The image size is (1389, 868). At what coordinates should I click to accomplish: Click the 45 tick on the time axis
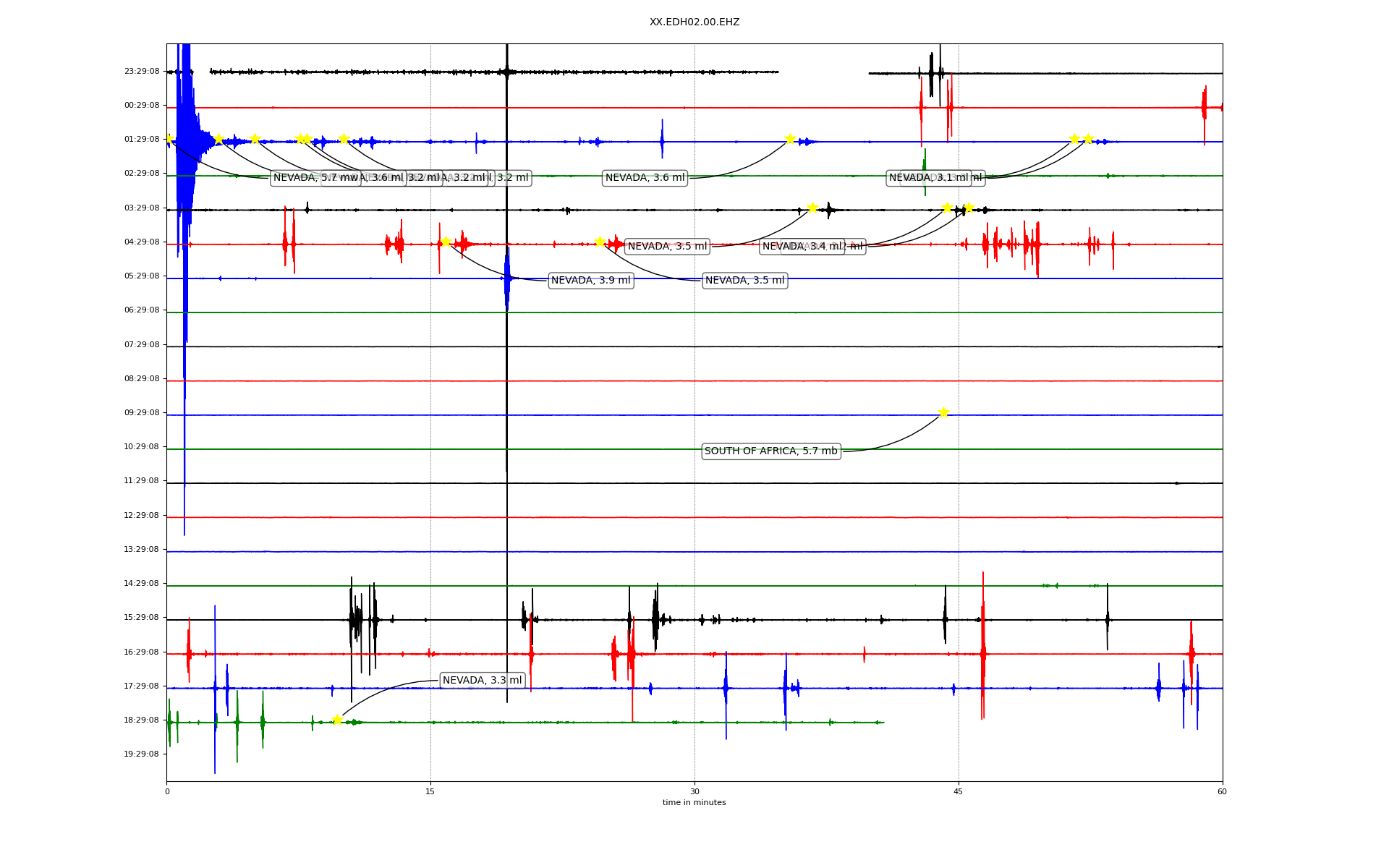[x=959, y=792]
